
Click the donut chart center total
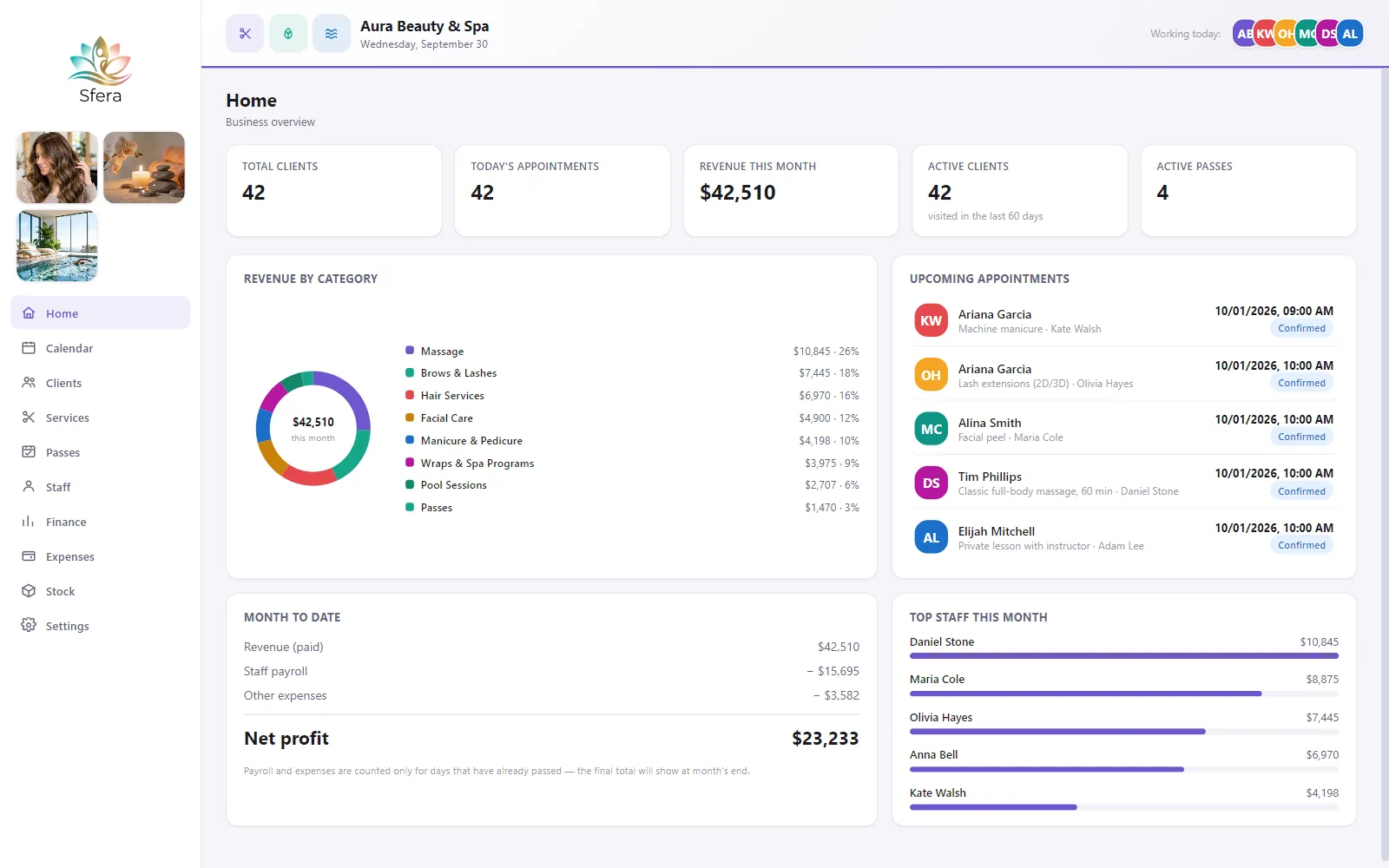point(313,422)
